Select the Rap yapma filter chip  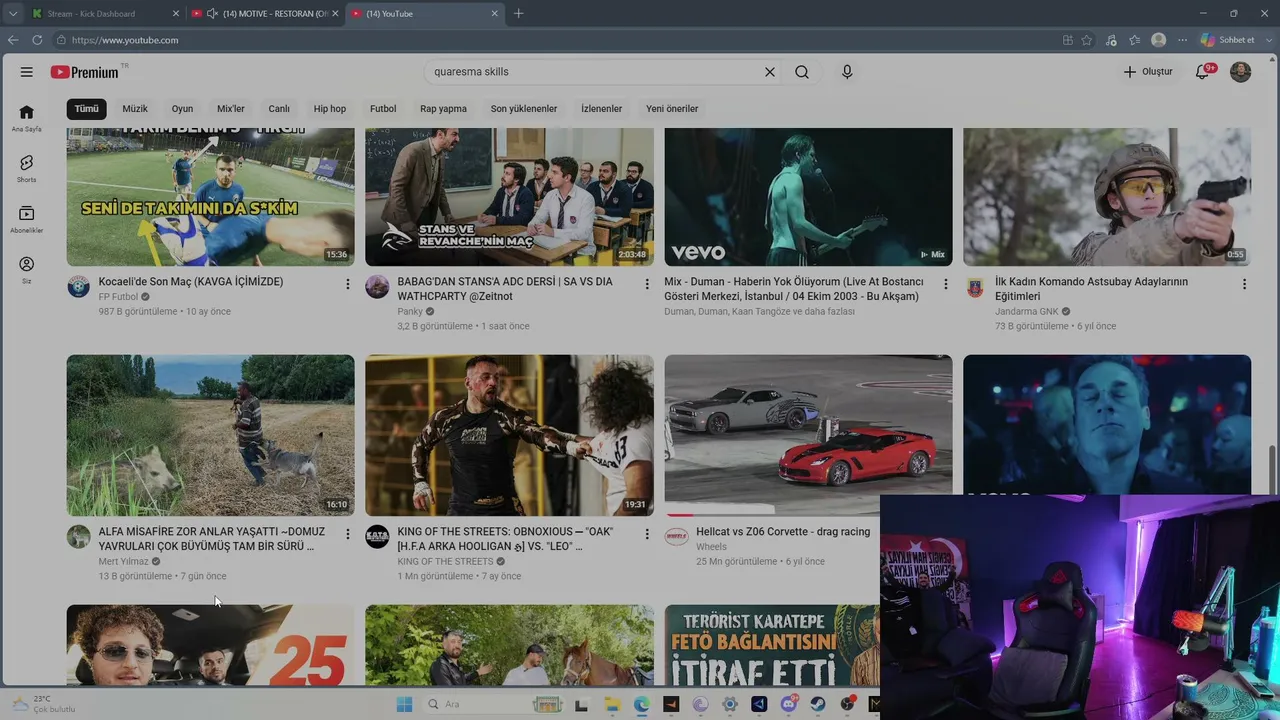pos(443,109)
